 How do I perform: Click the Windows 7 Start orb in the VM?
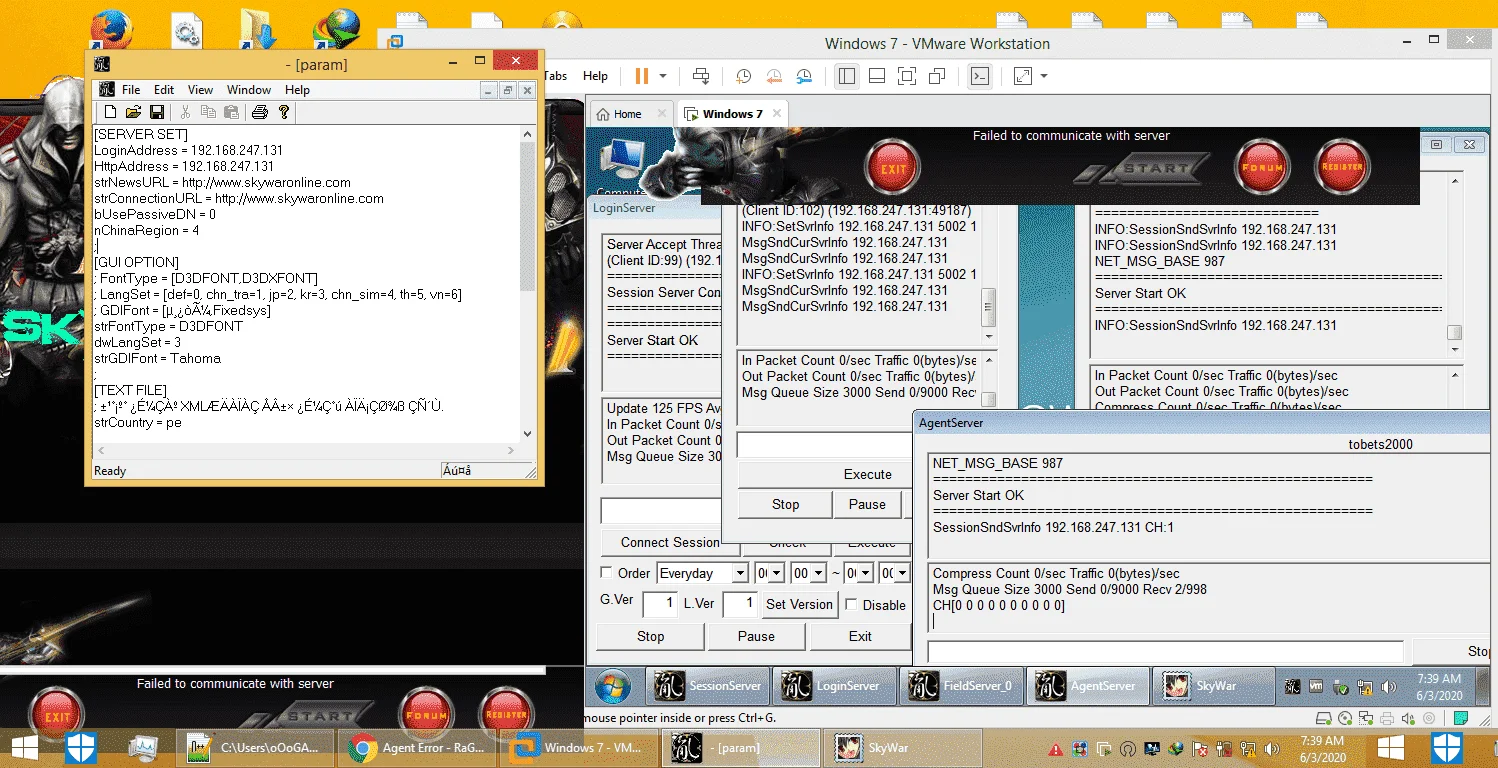click(x=613, y=686)
